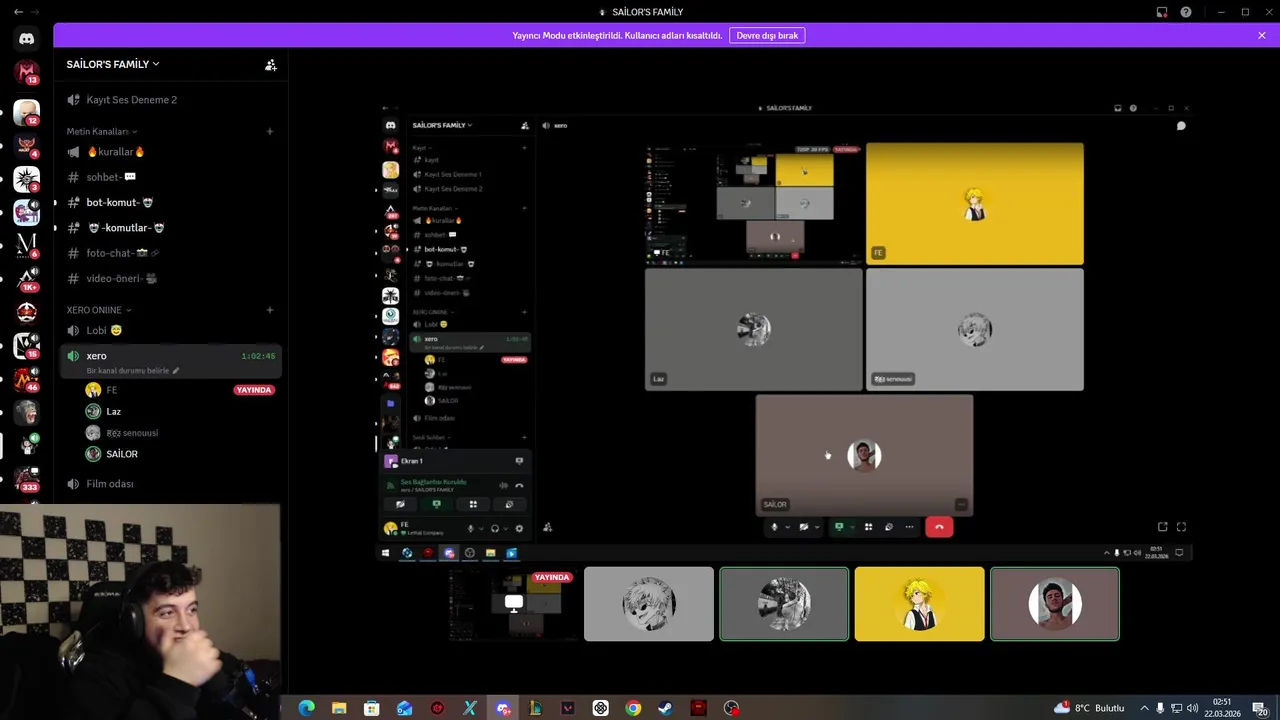Open the chimpanzee avatar server icon
1280x720 pixels.
point(27,412)
